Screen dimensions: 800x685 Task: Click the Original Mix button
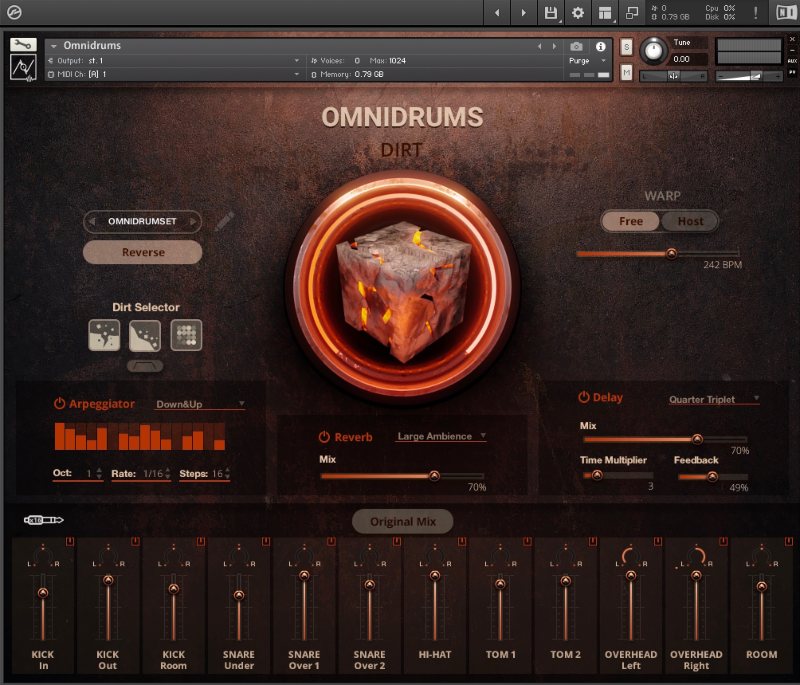[x=402, y=521]
